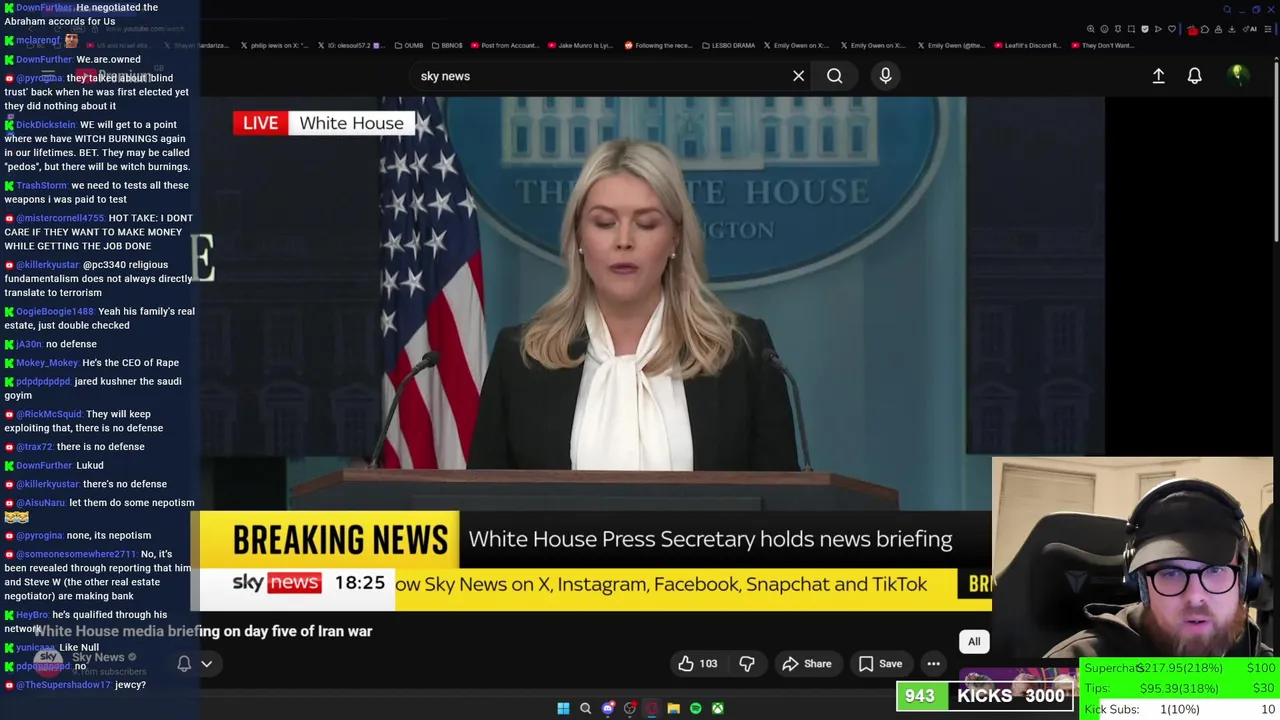Image resolution: width=1280 pixels, height=720 pixels.
Task: Open the red extension icon in toolbar
Action: (1192, 30)
